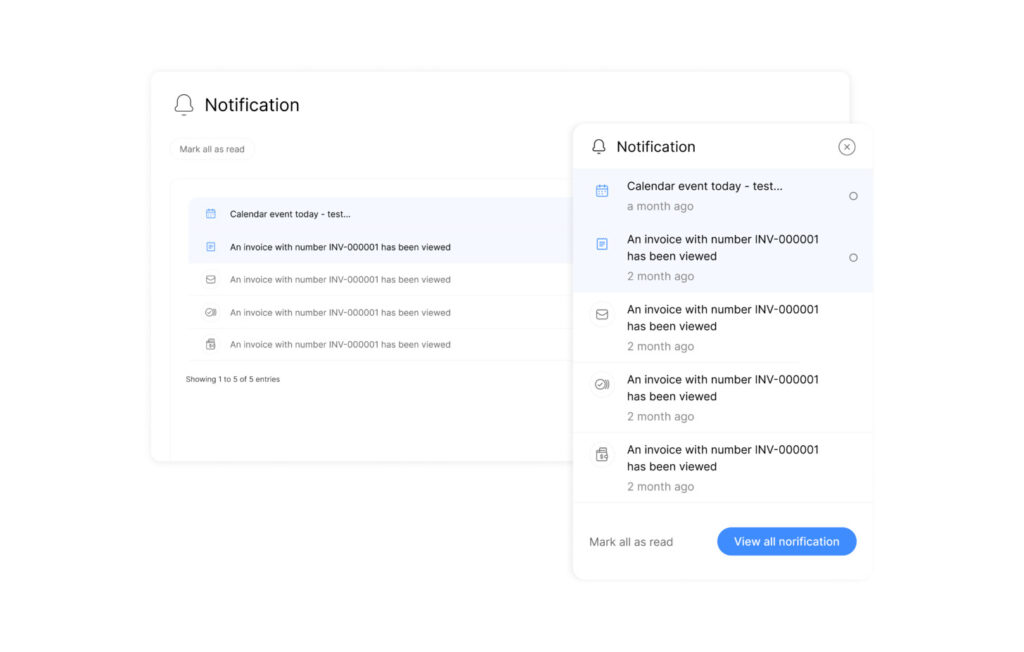Screen dimensions: 1024x652
Task: Click the blue calendar icon in the full-page list
Action: (211, 214)
